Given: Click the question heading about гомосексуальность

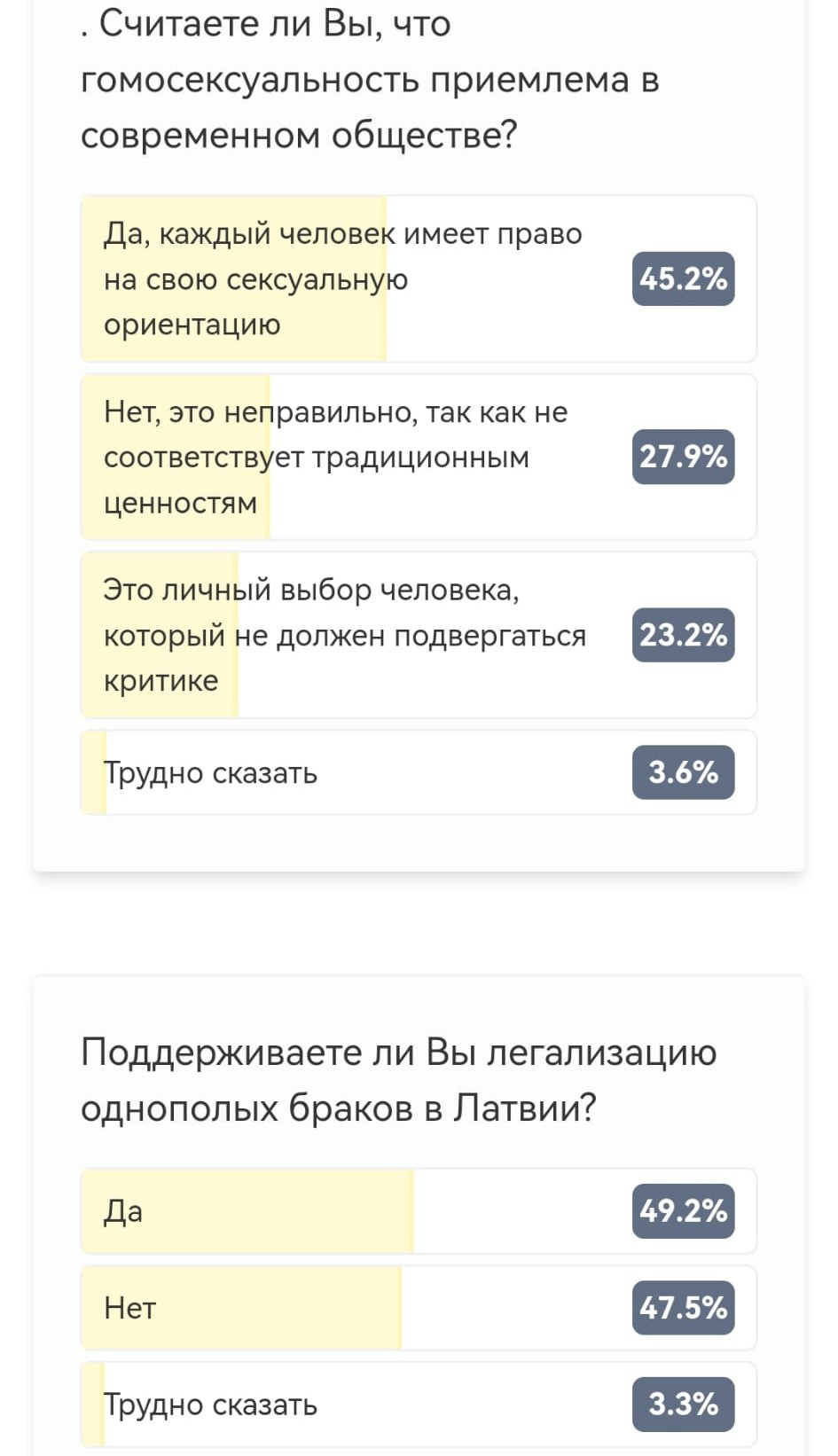Looking at the screenshot, I should (370, 79).
